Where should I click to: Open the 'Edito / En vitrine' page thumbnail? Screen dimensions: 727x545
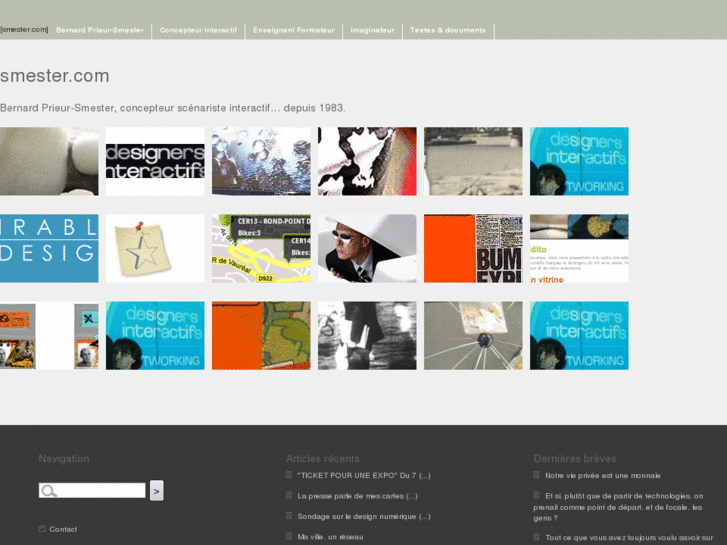pyautogui.click(x=579, y=248)
